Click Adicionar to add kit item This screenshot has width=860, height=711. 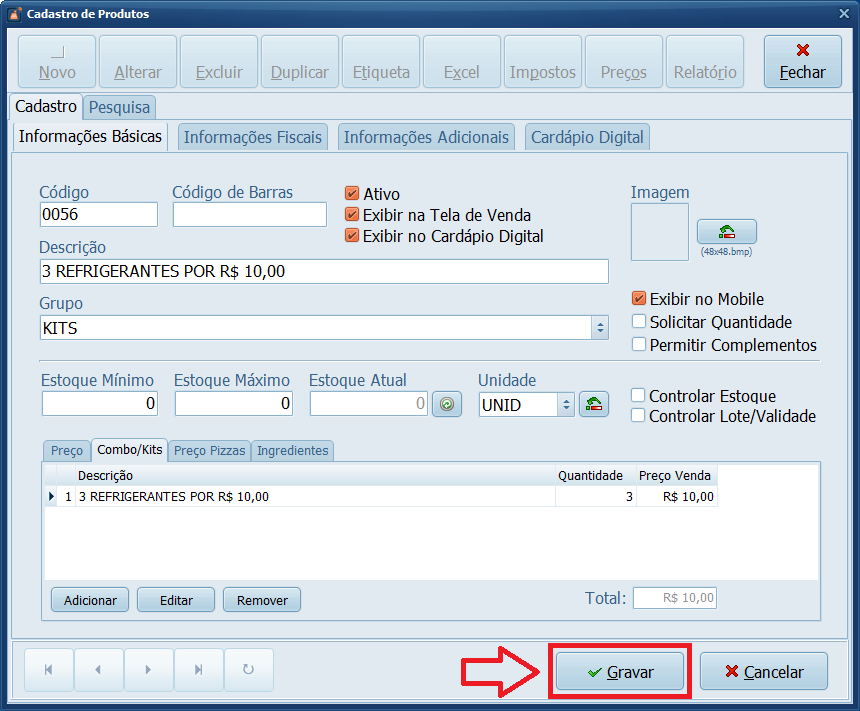click(90, 600)
